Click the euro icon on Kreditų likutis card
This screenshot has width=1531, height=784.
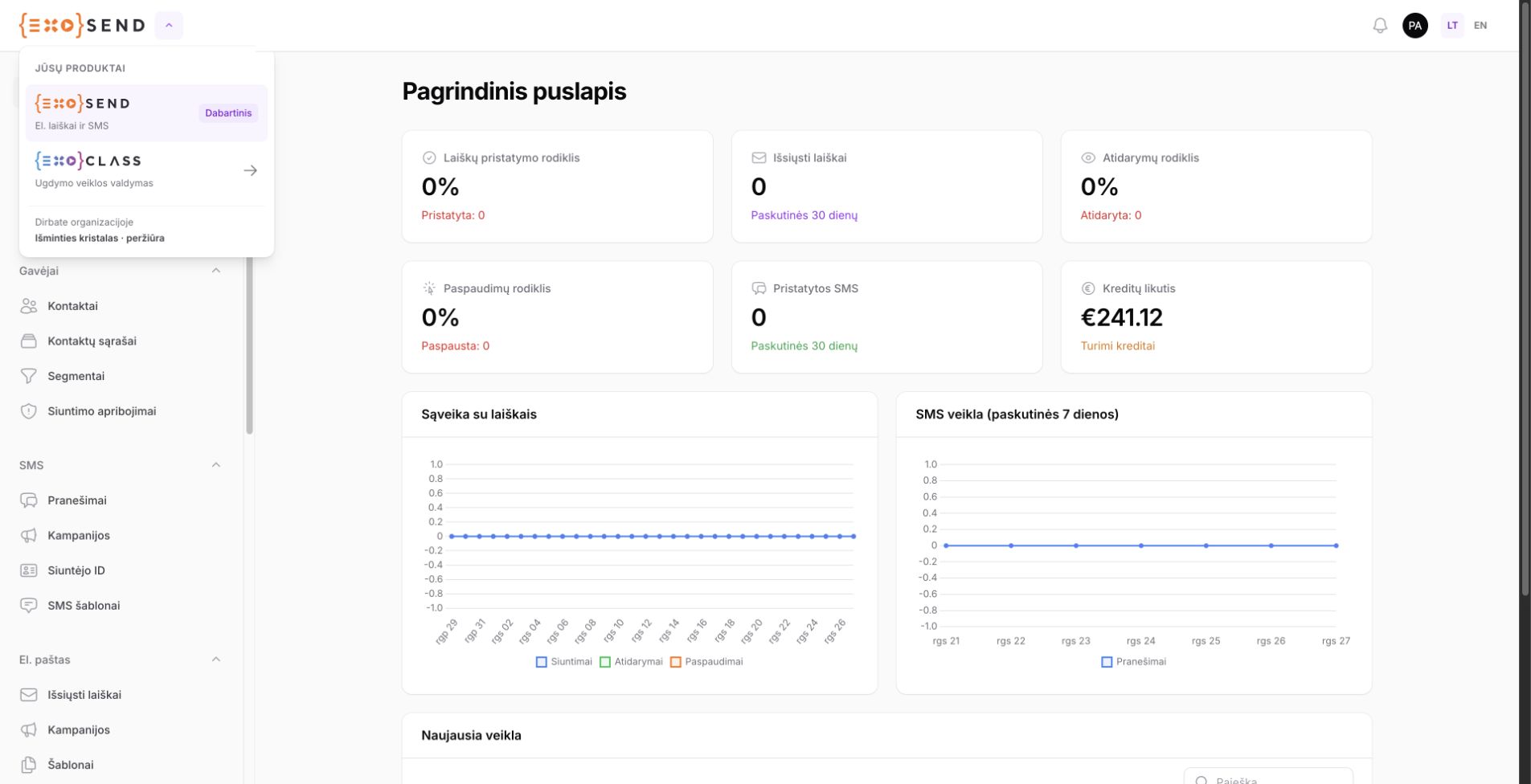pos(1088,288)
